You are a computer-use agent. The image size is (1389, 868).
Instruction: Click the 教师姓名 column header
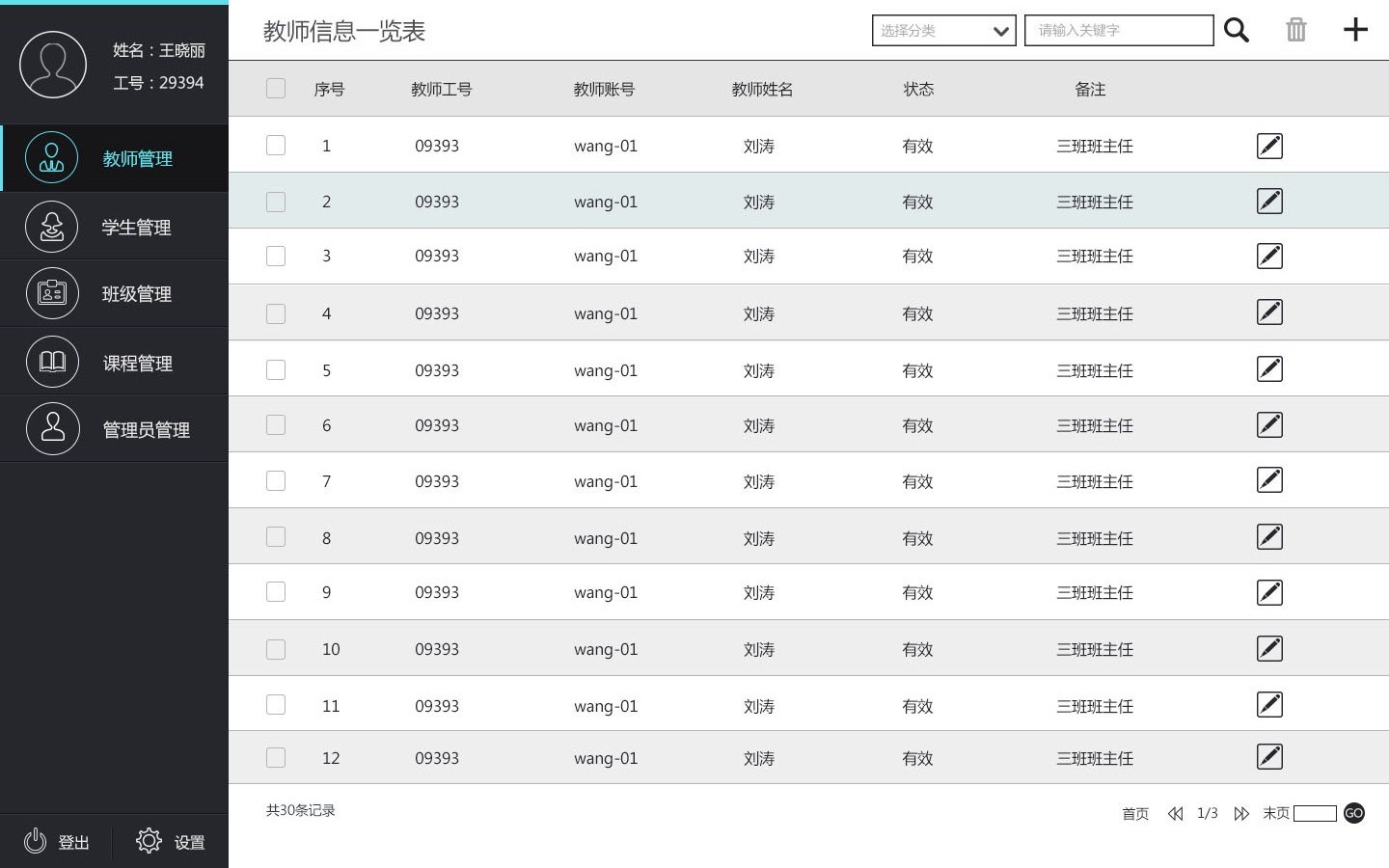pos(762,89)
